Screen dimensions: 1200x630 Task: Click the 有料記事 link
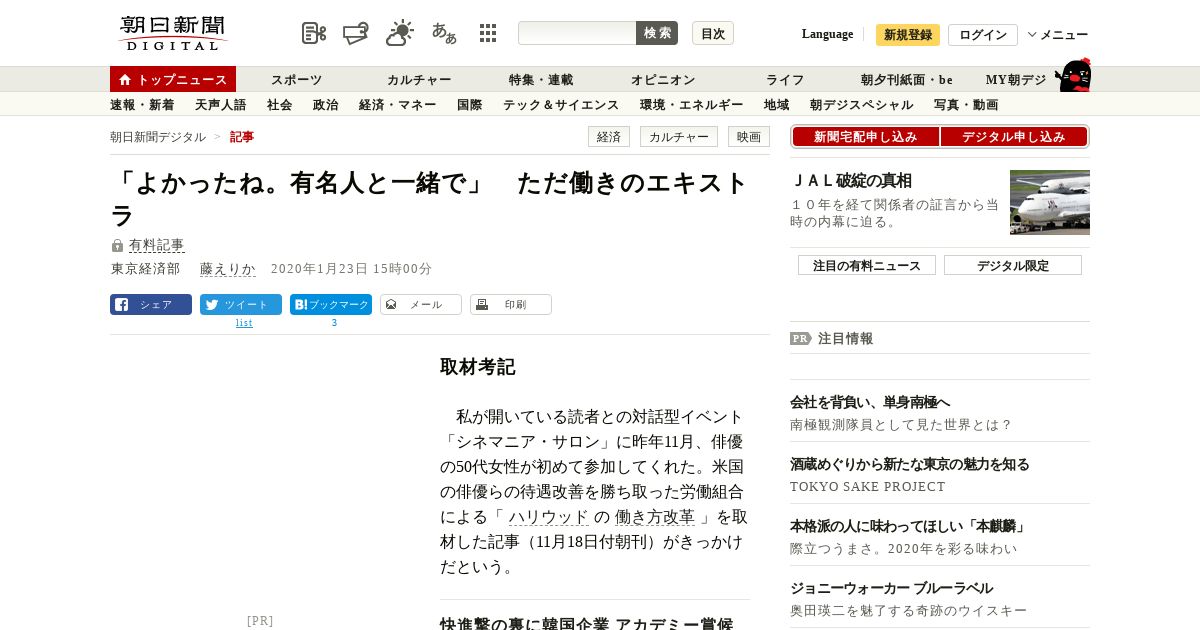pos(156,245)
